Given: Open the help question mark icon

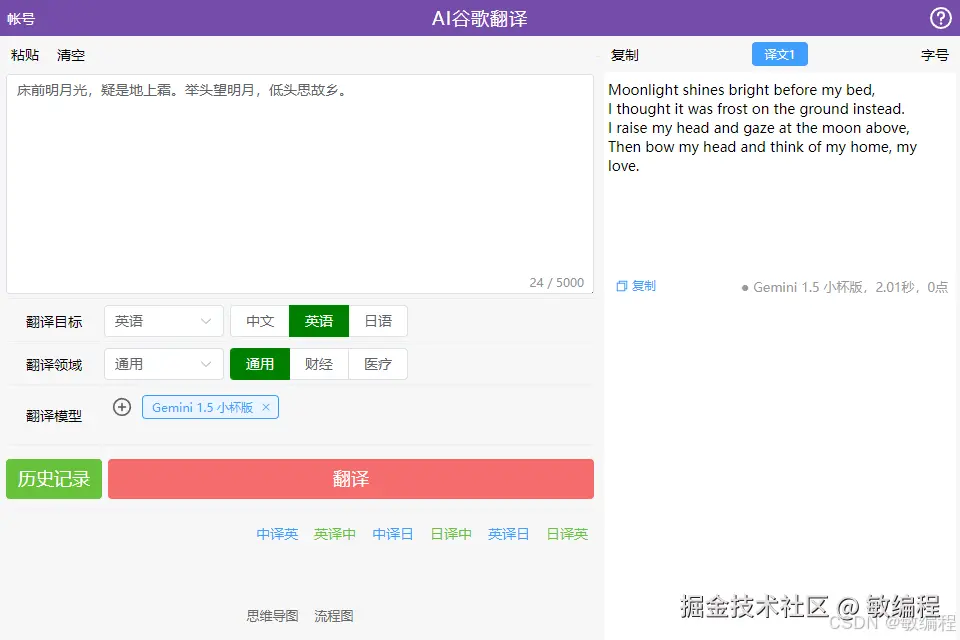Looking at the screenshot, I should pos(940,17).
